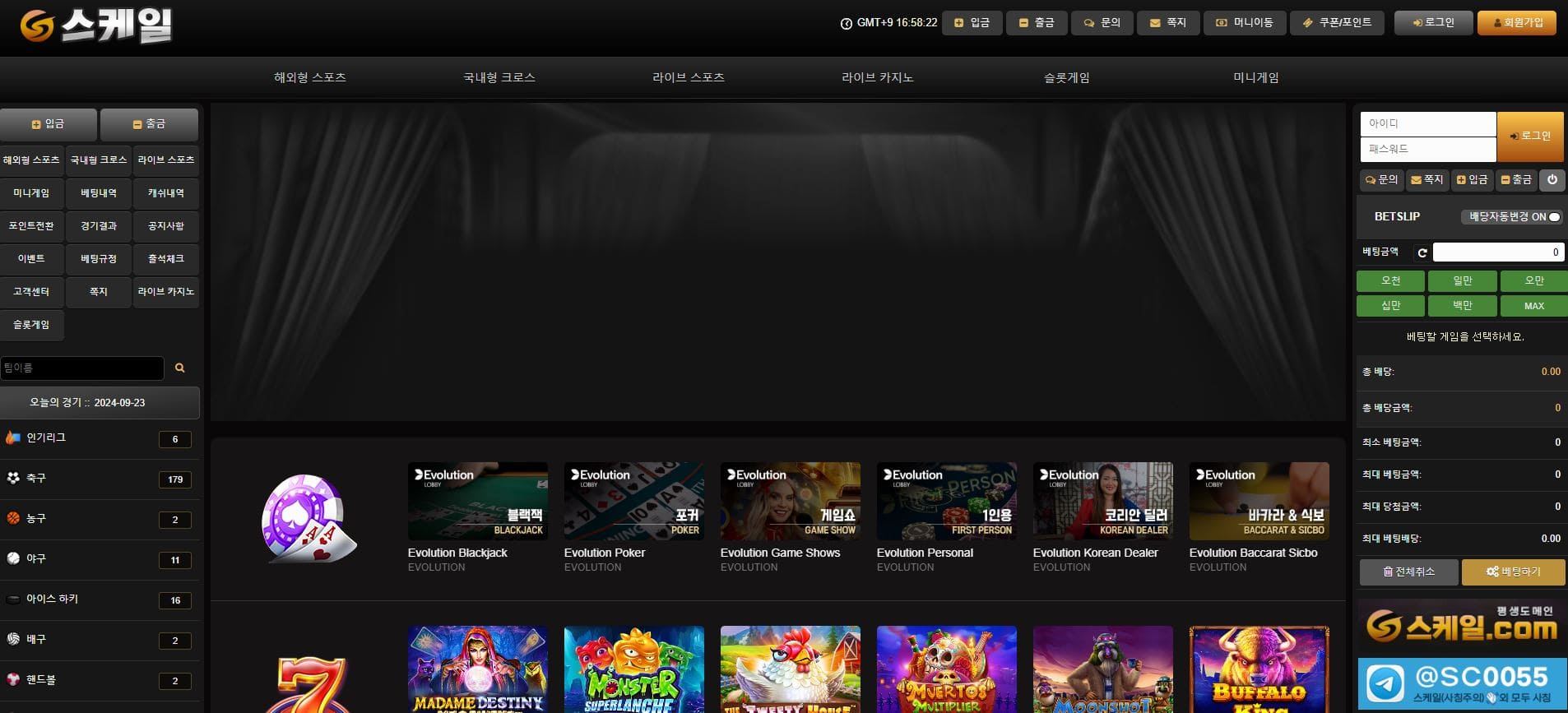The image size is (1568, 713).
Task: Click the refresh icon next to betting amount
Action: [1422, 252]
